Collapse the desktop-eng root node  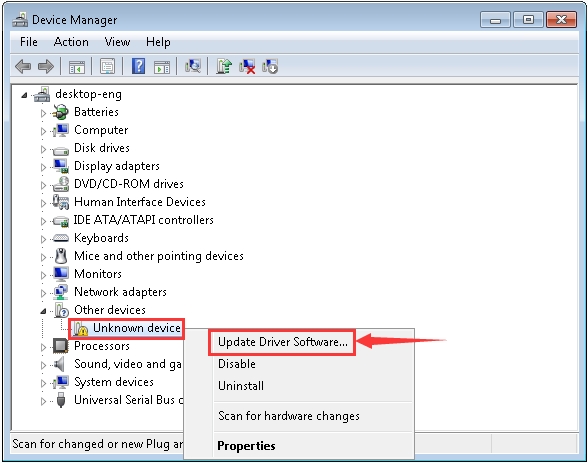tap(24, 95)
